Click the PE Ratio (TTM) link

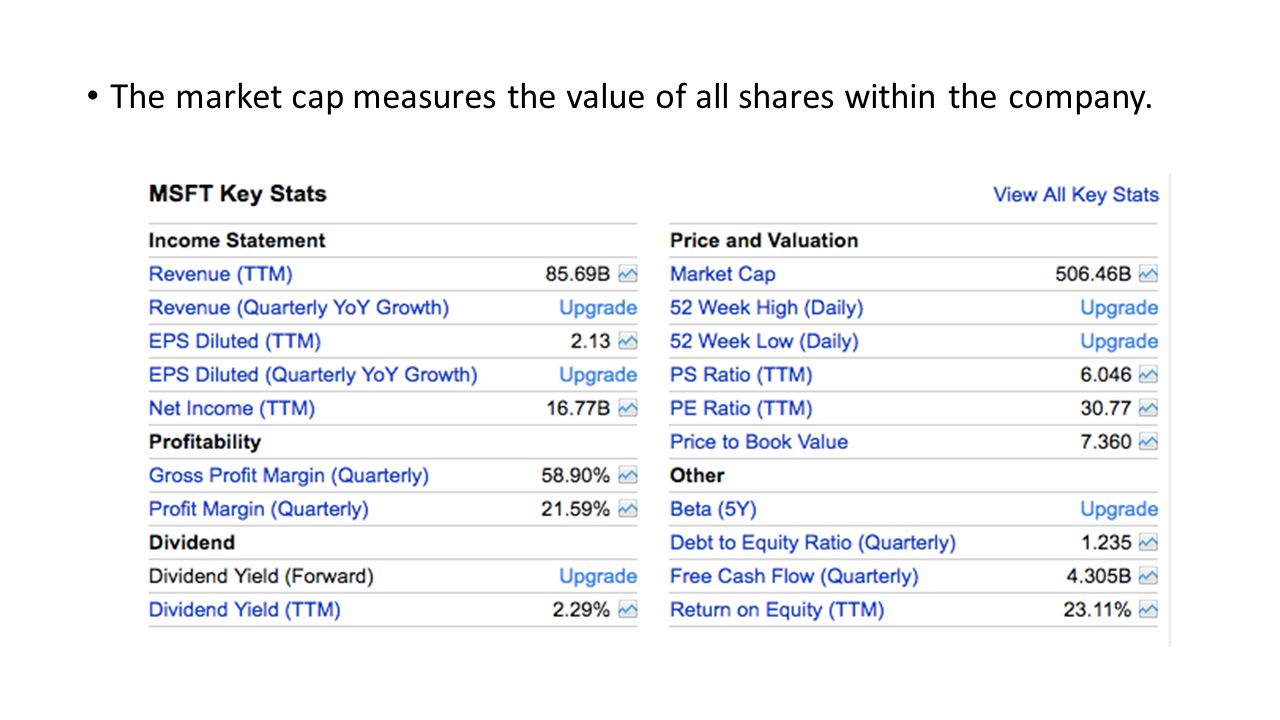[741, 408]
